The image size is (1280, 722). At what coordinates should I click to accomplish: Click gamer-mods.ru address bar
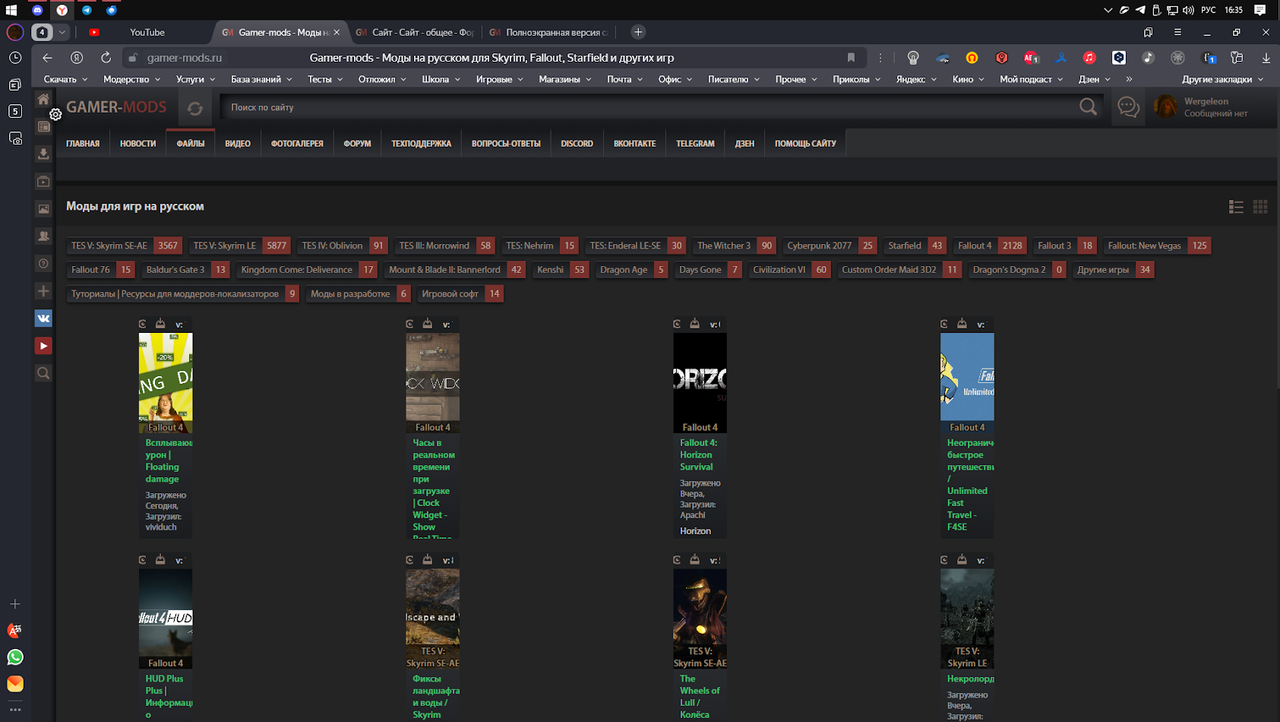184,58
